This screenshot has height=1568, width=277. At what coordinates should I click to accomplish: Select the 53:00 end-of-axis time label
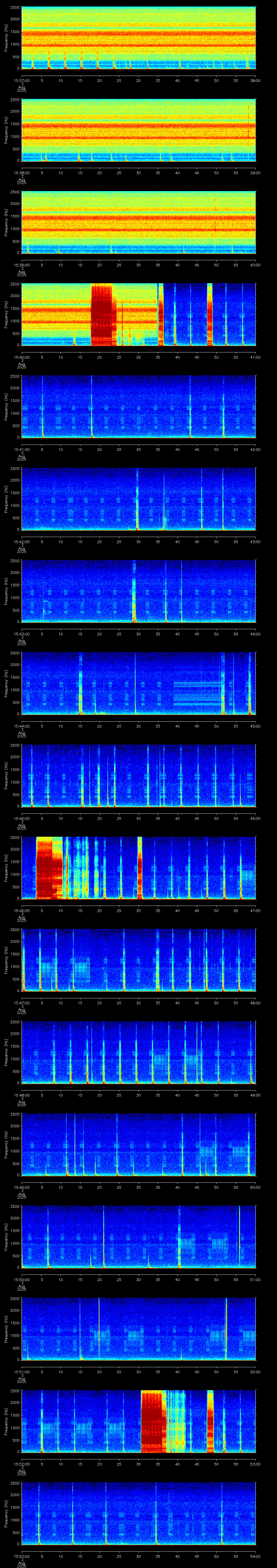(x=255, y=1464)
